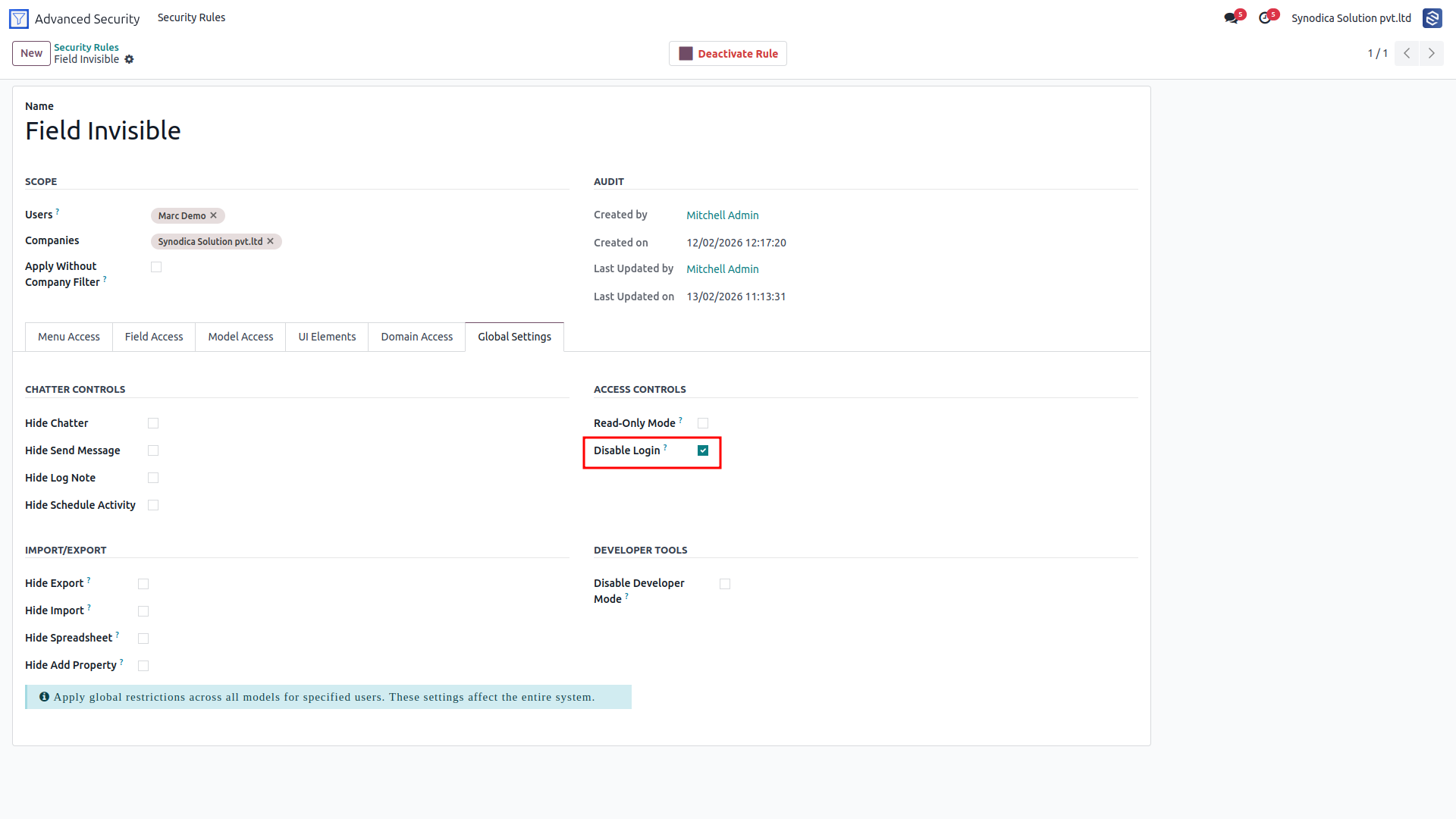Image resolution: width=1456 pixels, height=819 pixels.
Task: Show help tooltip for Read-Only Mode
Action: [x=680, y=419]
